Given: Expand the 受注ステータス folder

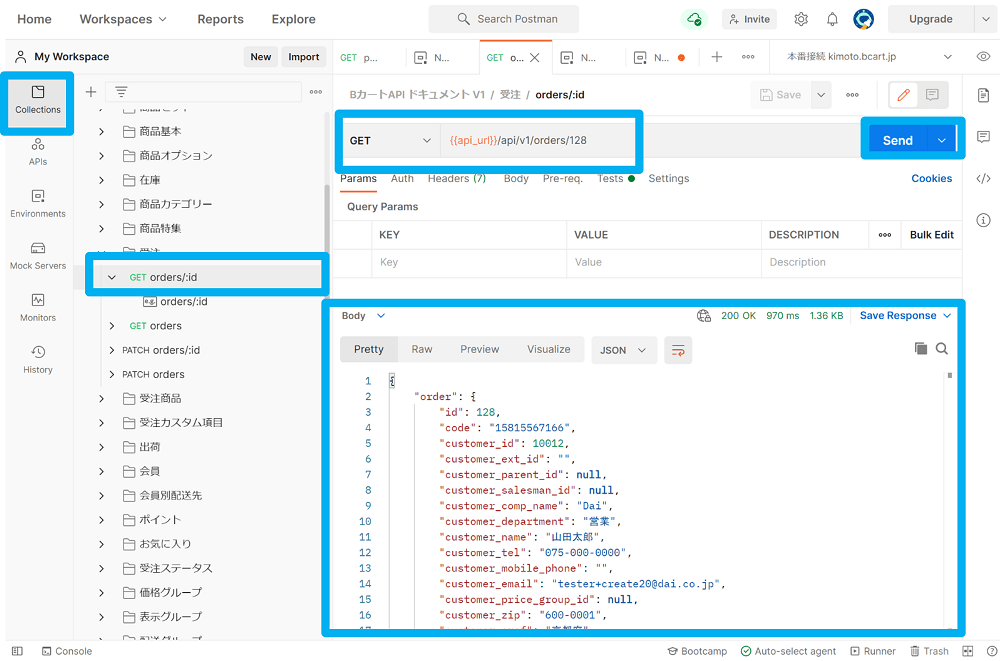Looking at the screenshot, I should pyautogui.click(x=101, y=568).
